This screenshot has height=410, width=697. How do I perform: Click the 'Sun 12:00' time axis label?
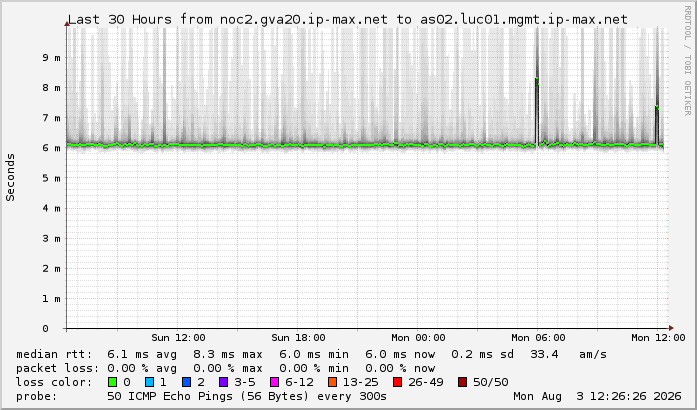tap(178, 338)
